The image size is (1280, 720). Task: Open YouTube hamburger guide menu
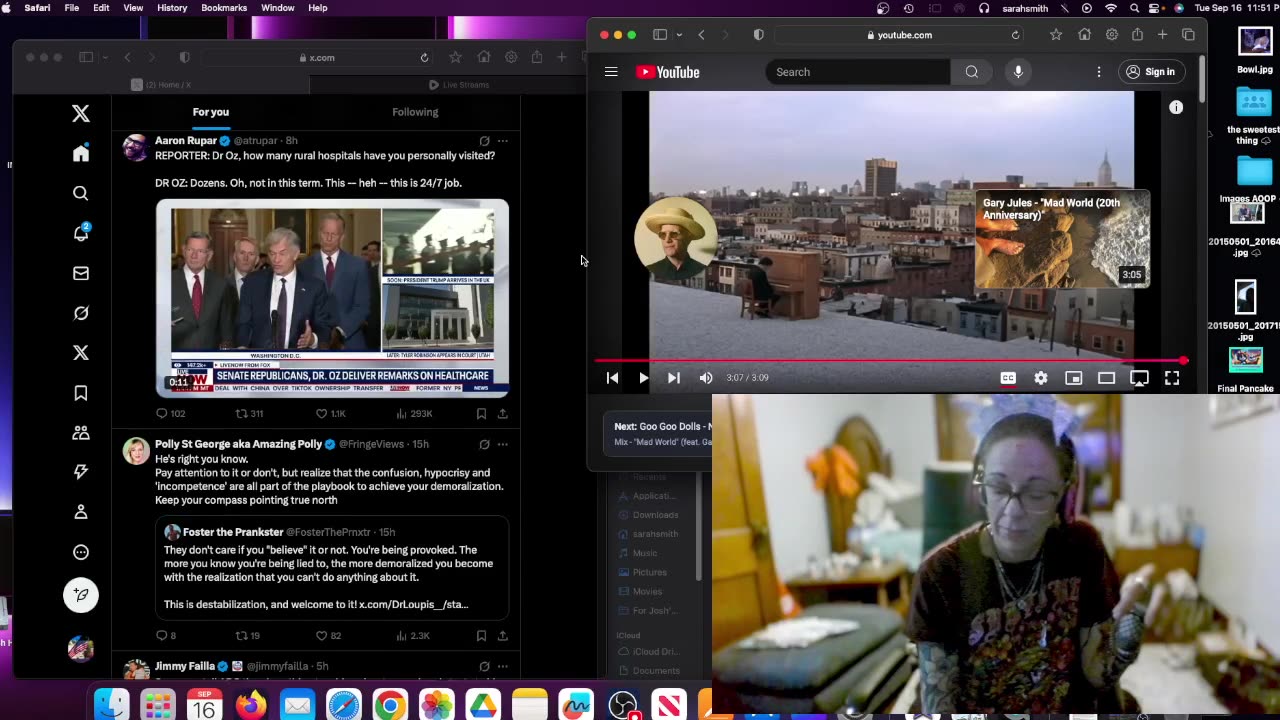(611, 72)
